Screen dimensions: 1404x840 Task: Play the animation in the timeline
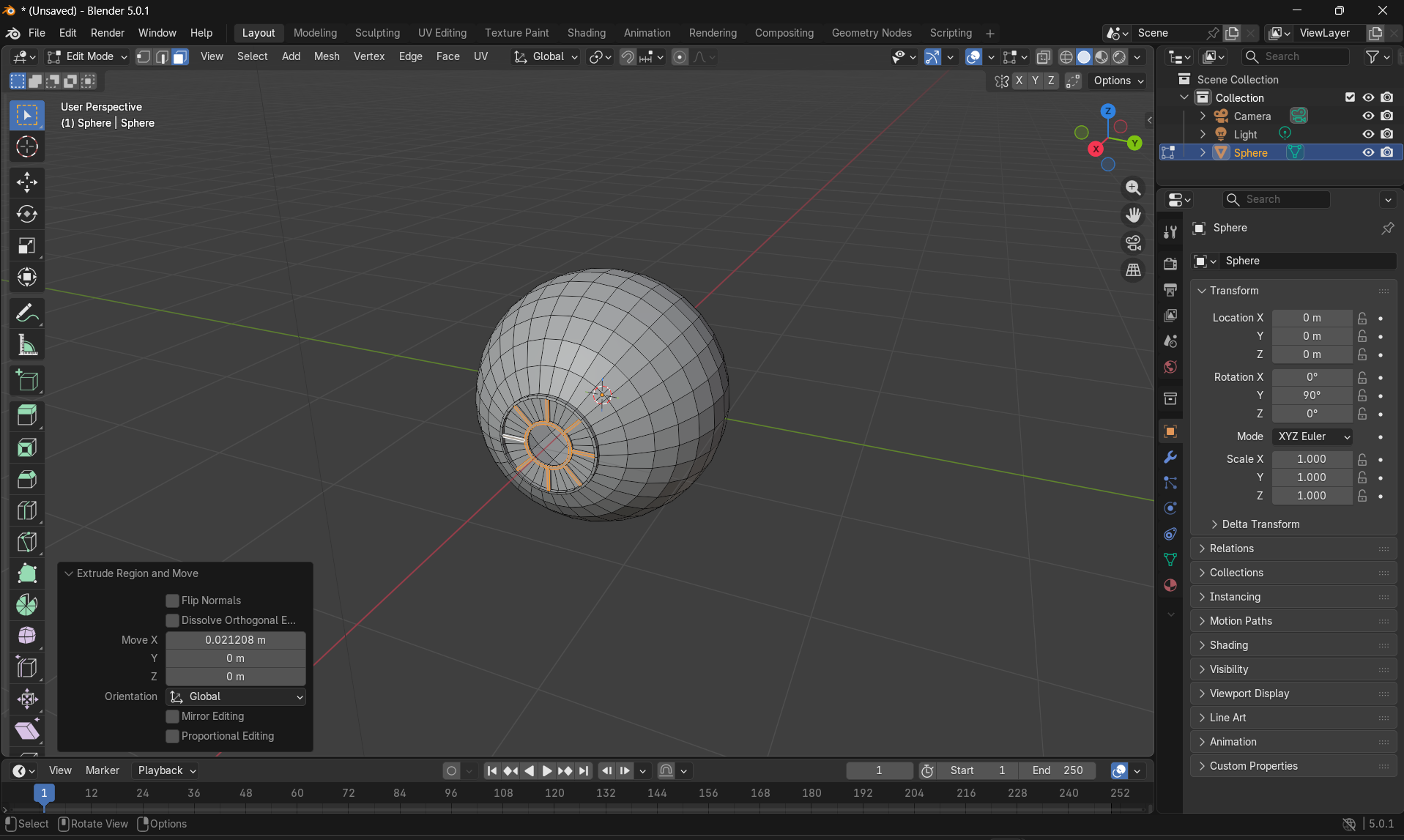pos(546,770)
